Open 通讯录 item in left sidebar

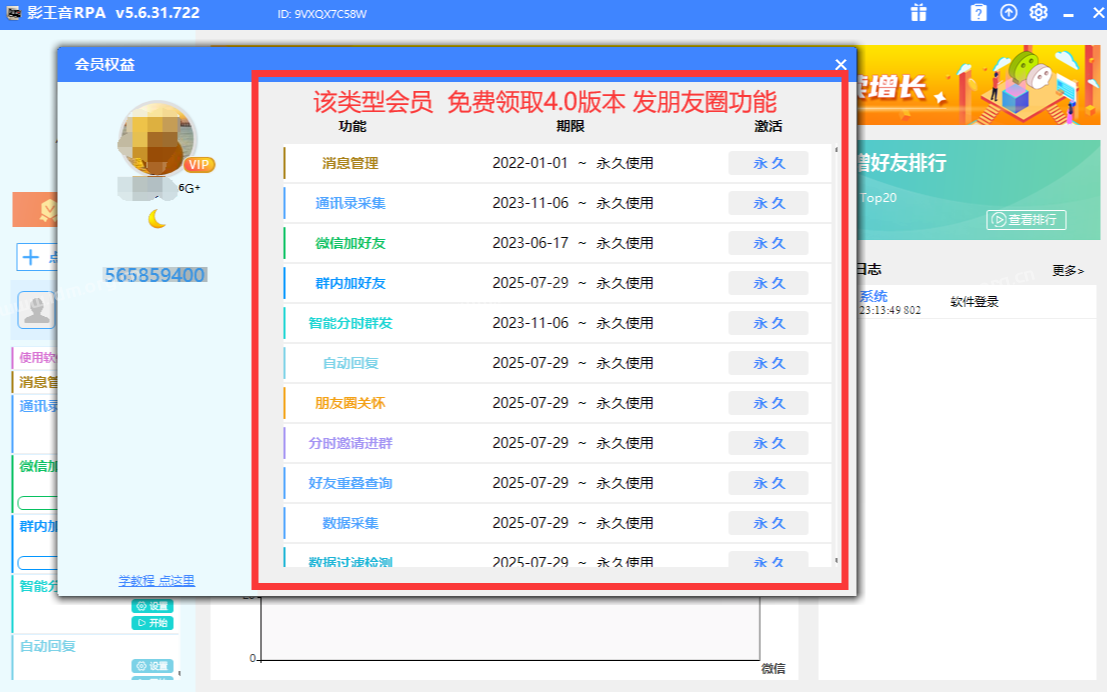tap(37, 406)
